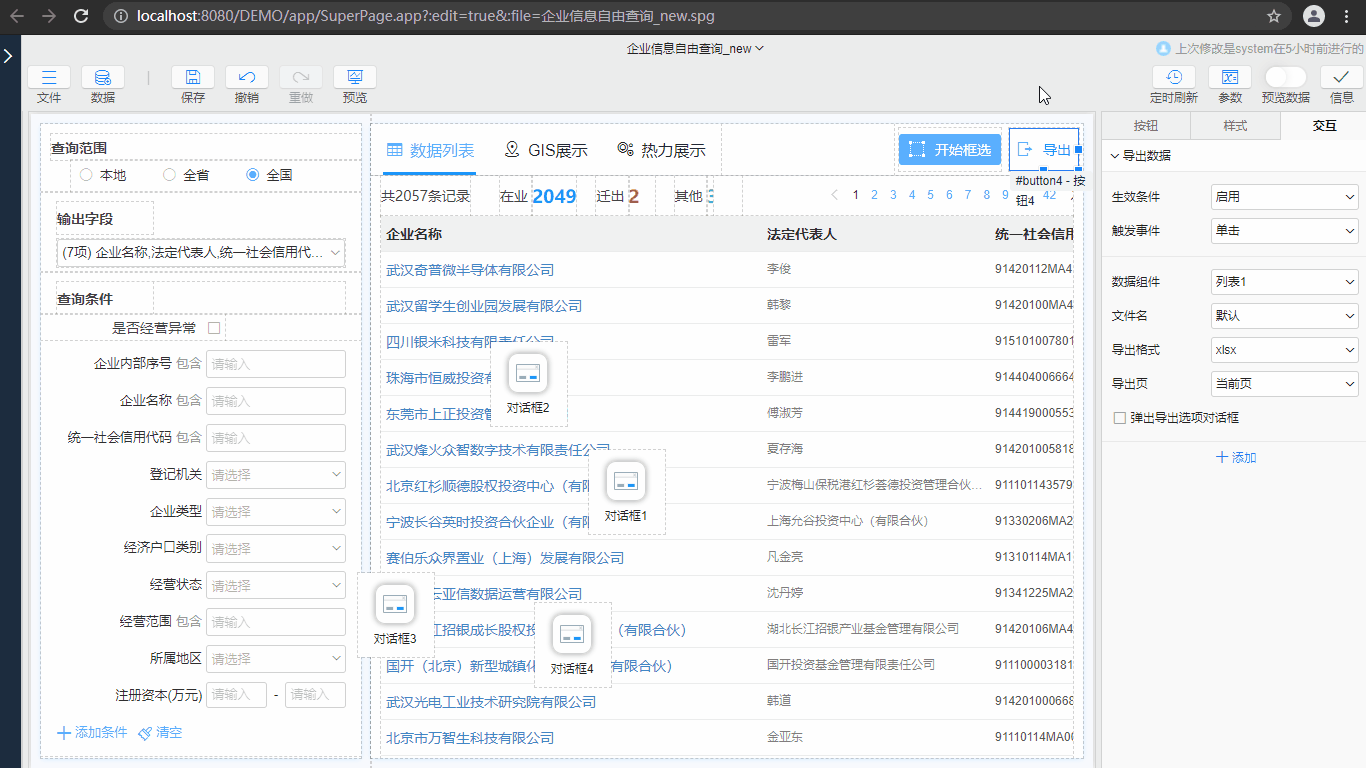Click the 重做 redo icon
Image resolution: width=1366 pixels, height=768 pixels.
tap(300, 76)
